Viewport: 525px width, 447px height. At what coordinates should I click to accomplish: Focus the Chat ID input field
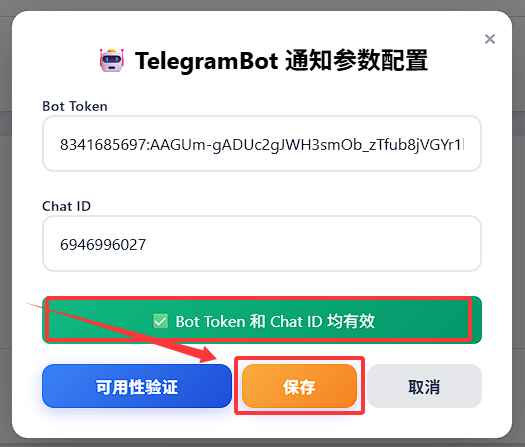click(262, 244)
